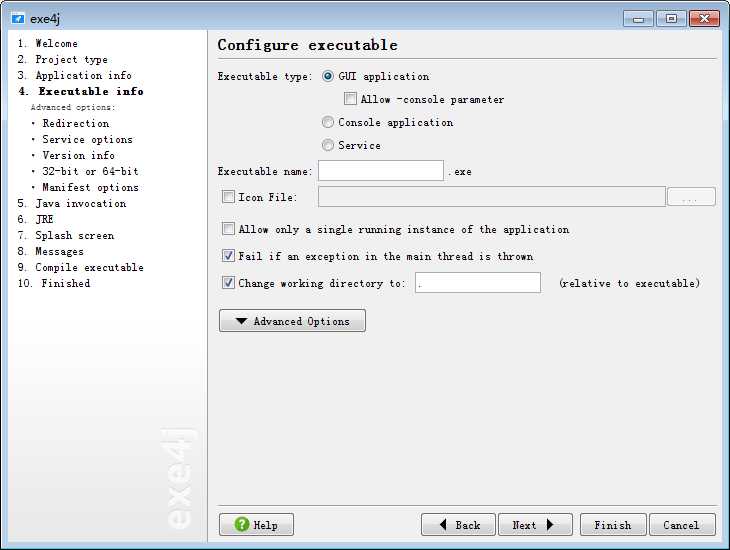730x550 pixels.
Task: Jump to step 5 Java invocation
Action: click(x=72, y=204)
